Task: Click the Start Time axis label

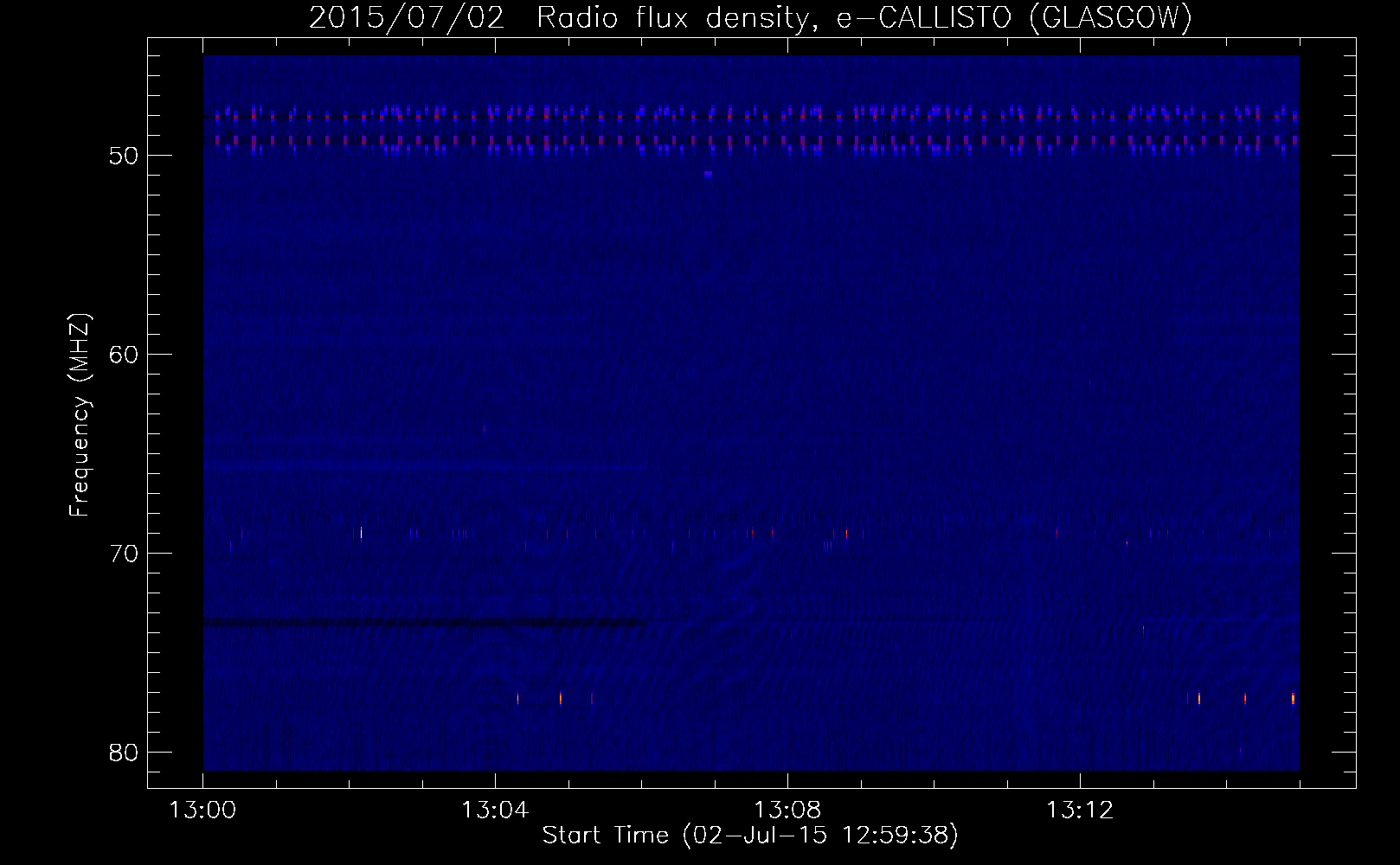Action: coord(750,836)
